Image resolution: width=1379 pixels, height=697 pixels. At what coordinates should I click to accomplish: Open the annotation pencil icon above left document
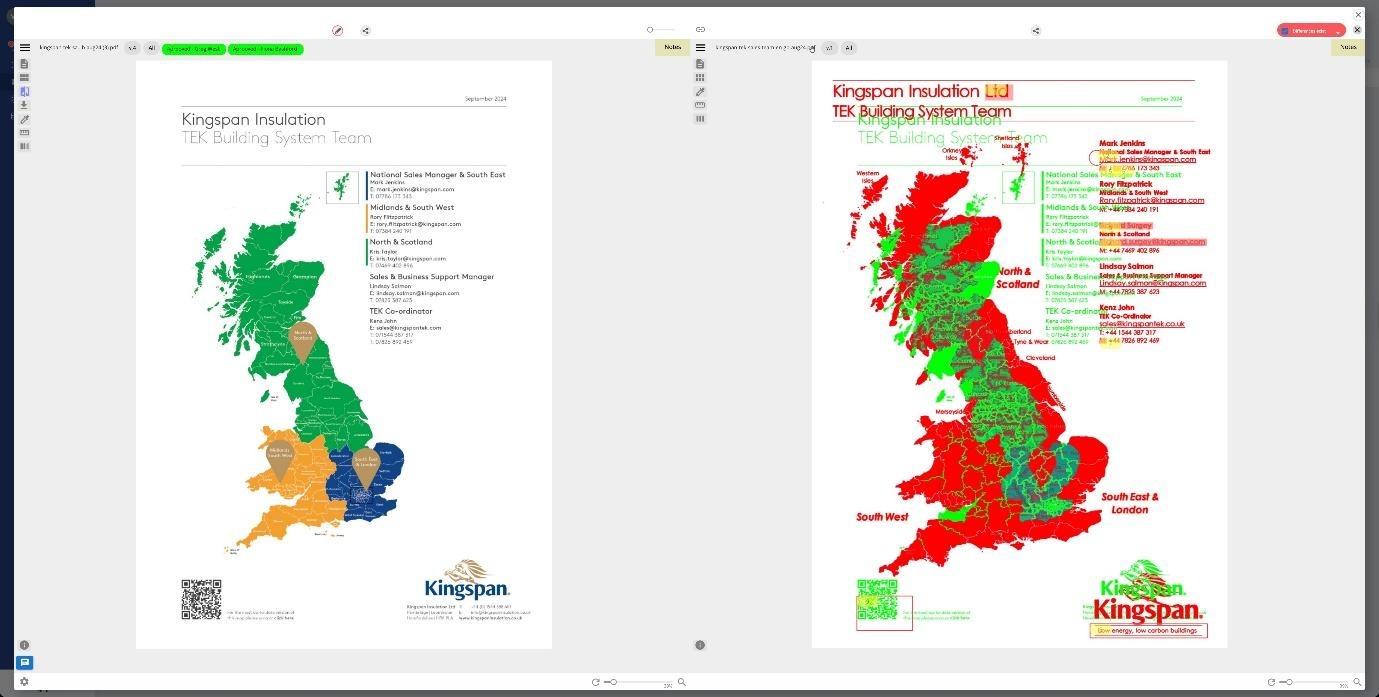(337, 31)
